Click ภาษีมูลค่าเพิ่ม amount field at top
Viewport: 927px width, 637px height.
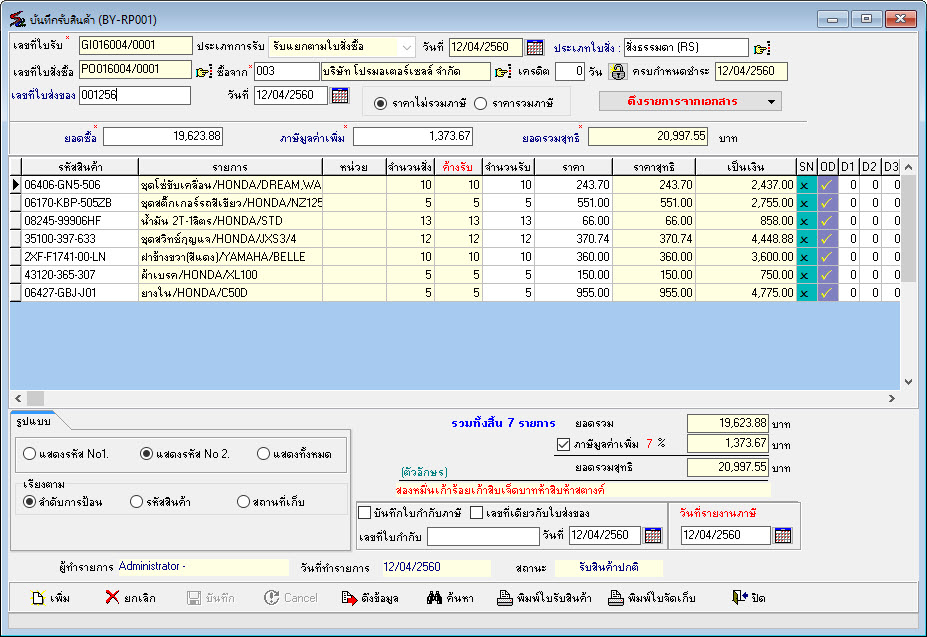click(413, 137)
